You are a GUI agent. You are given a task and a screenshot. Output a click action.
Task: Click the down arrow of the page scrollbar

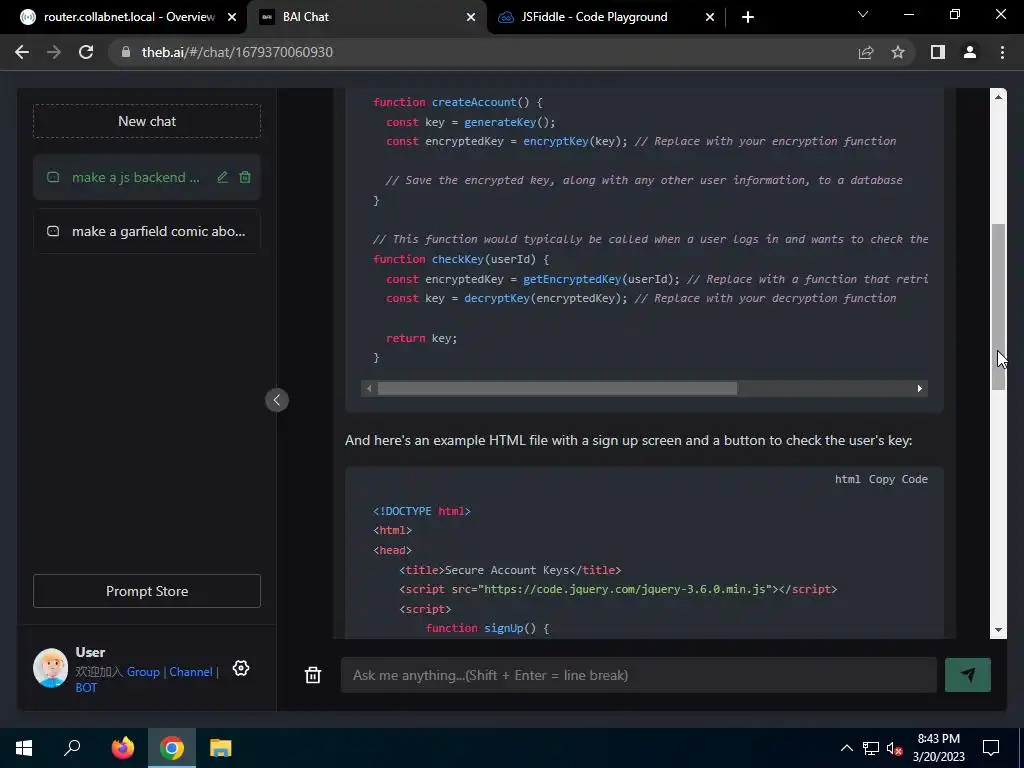[999, 630]
